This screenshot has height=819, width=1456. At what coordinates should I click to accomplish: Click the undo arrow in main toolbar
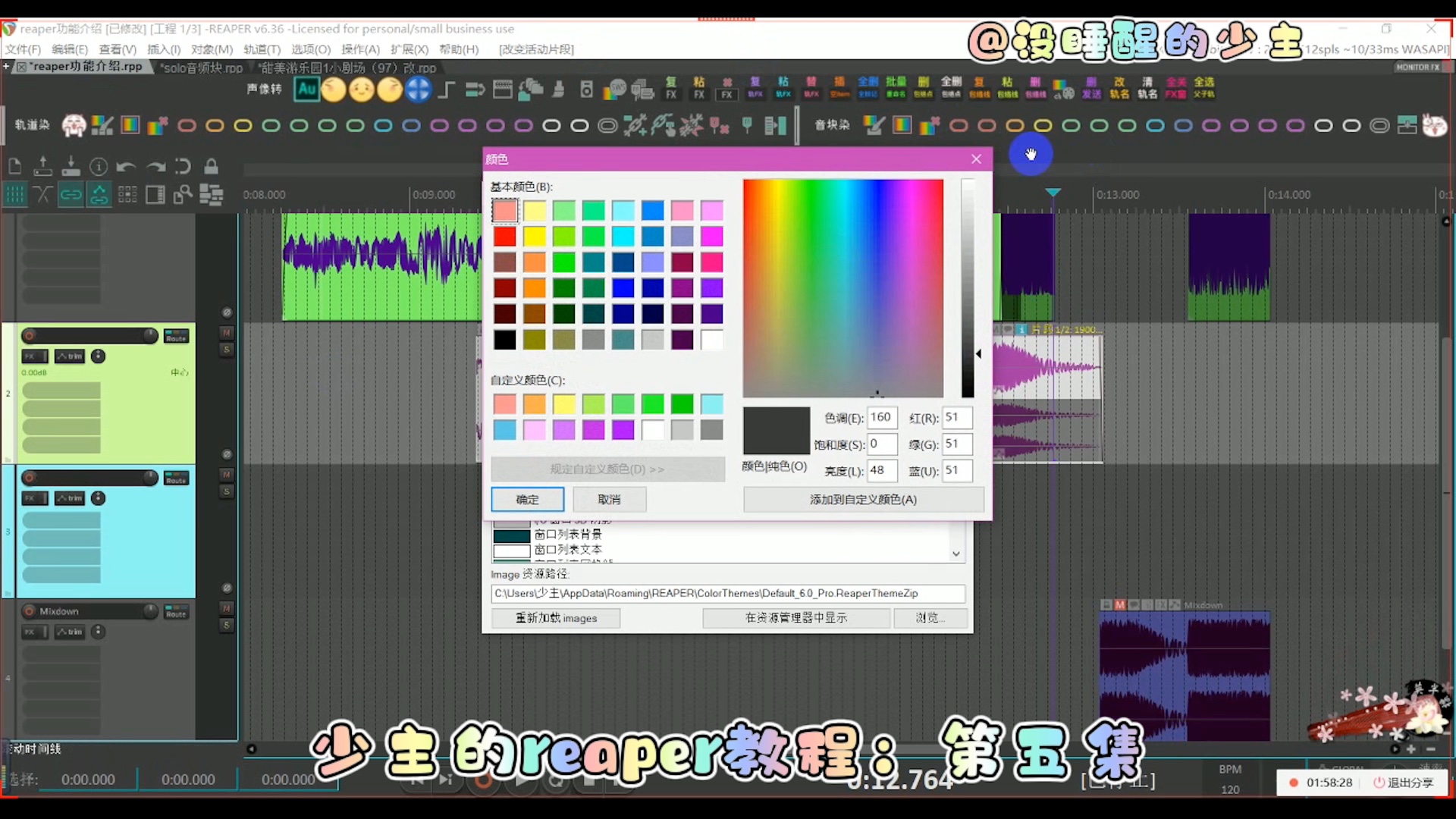pyautogui.click(x=127, y=167)
